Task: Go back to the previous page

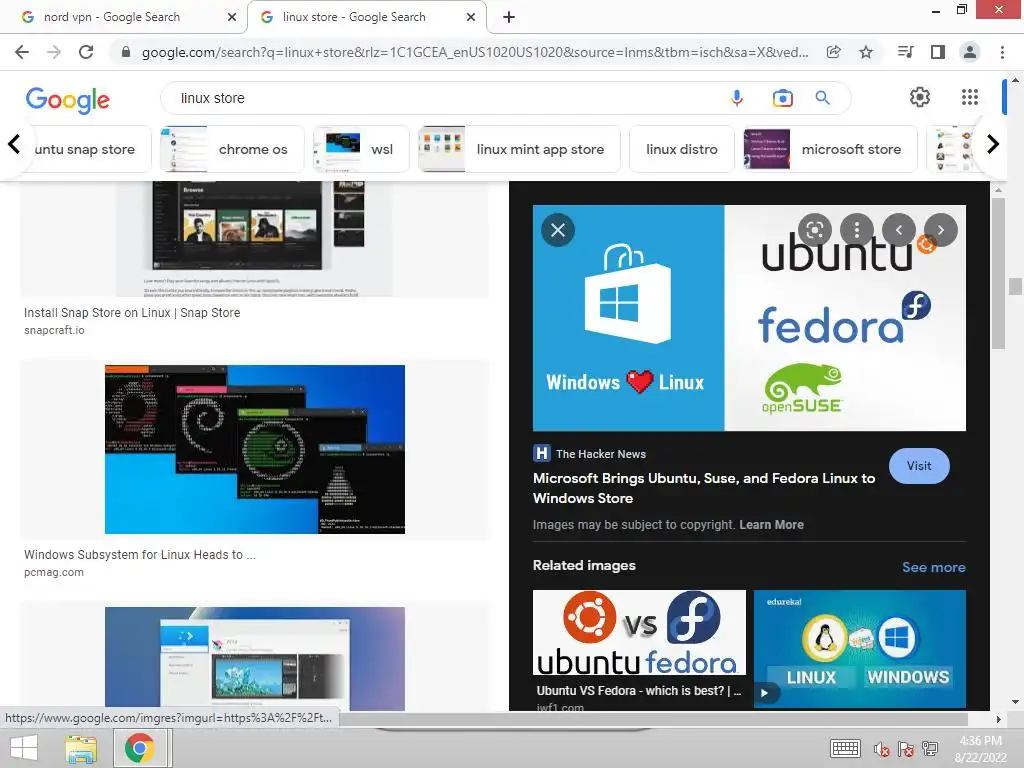Action: 22,52
